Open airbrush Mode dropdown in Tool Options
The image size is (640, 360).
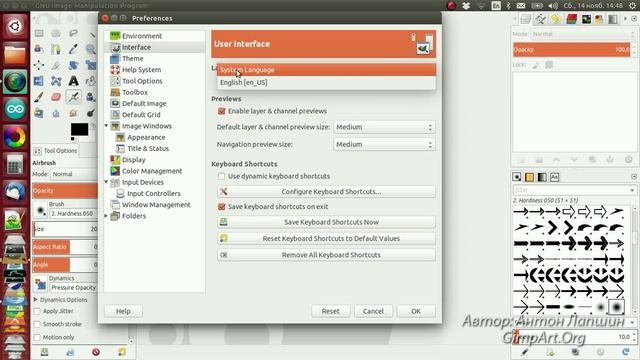pyautogui.click(x=73, y=174)
